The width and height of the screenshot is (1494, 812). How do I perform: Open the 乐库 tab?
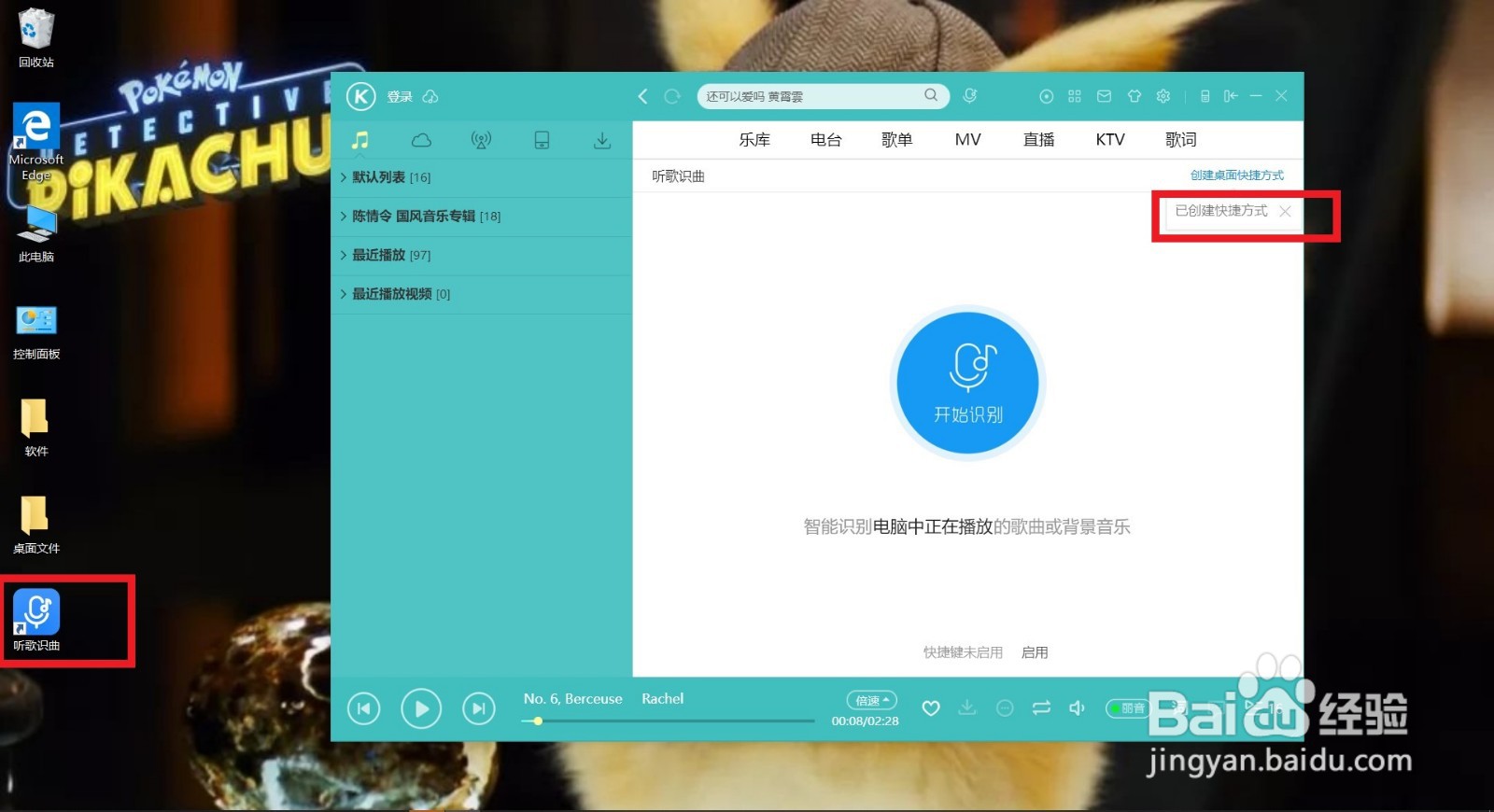[x=754, y=140]
